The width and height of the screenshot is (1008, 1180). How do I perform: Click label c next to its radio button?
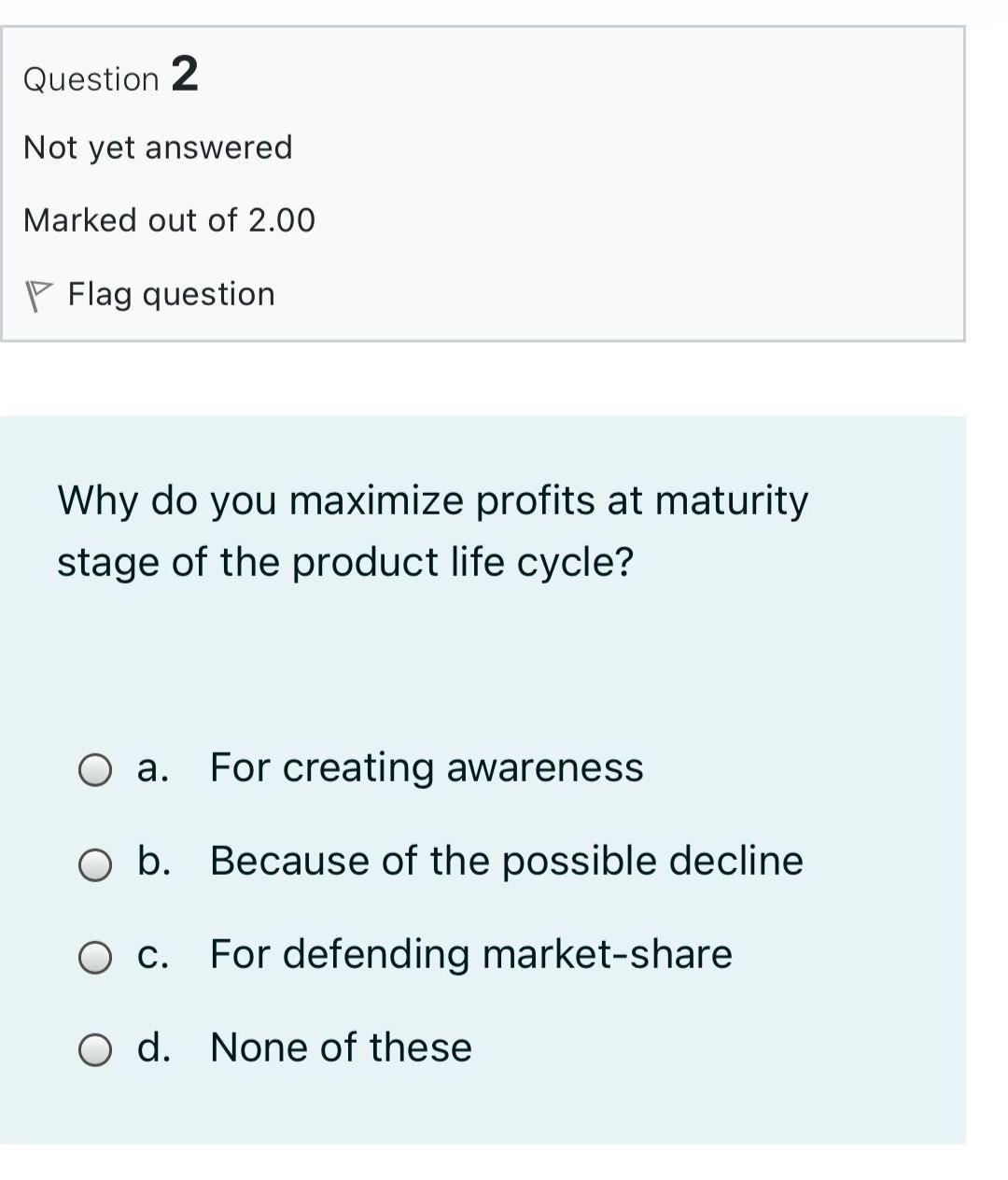pos(154,954)
